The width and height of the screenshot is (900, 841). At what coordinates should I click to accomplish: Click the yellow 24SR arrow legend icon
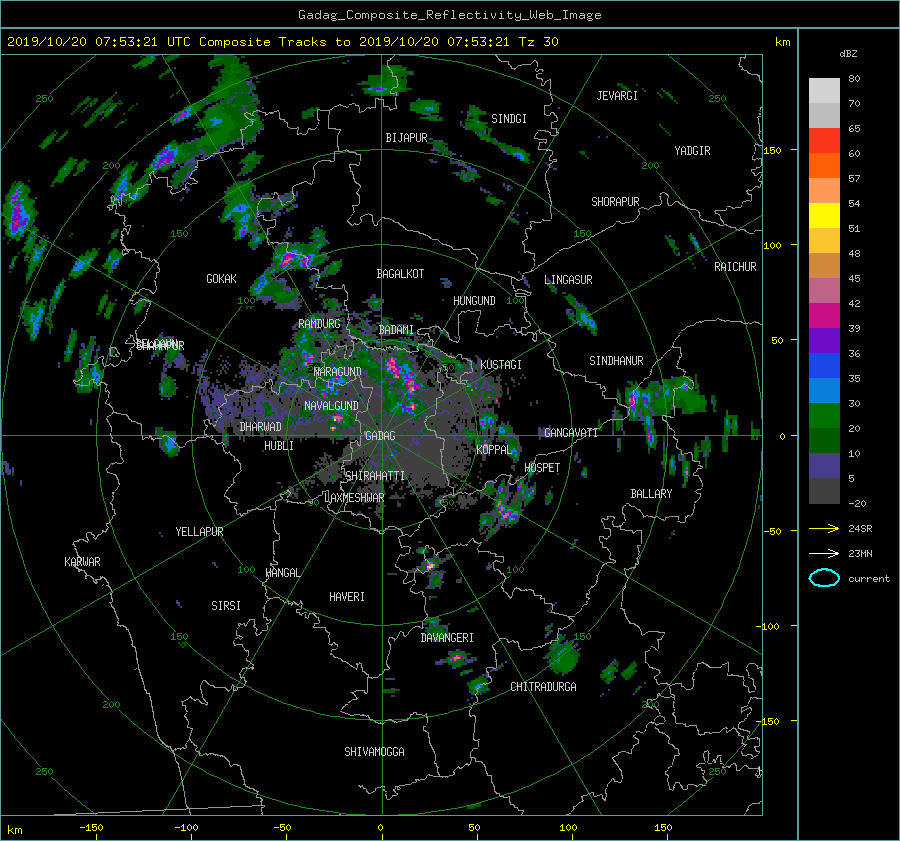[824, 528]
